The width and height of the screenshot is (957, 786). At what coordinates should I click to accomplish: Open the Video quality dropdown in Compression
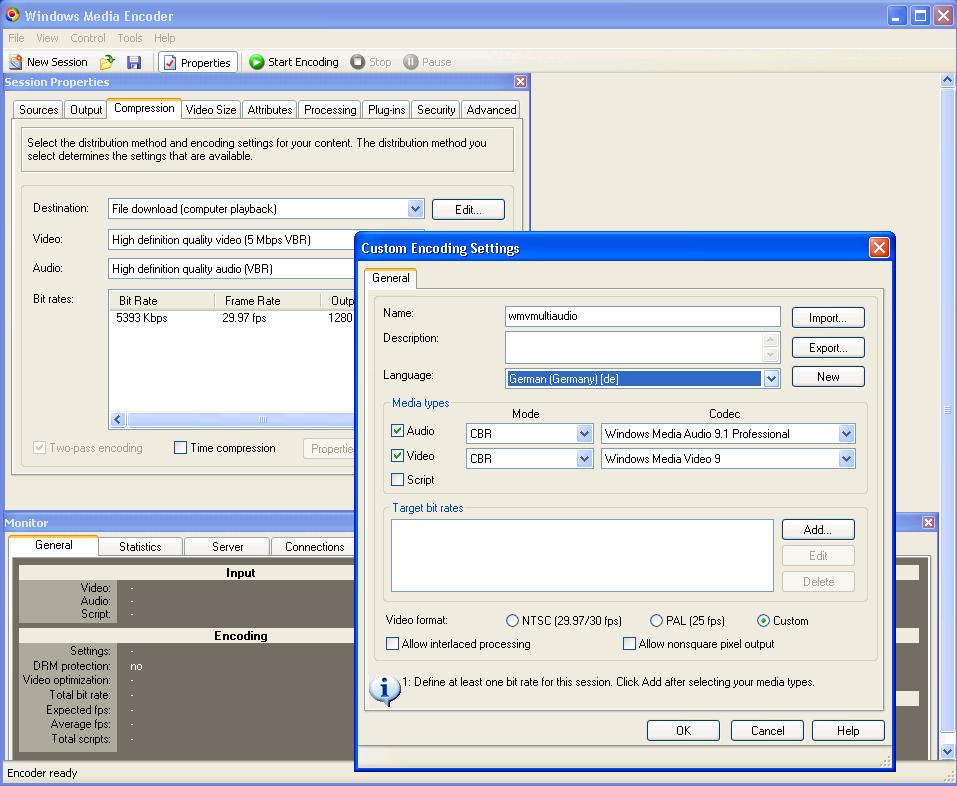coord(231,240)
